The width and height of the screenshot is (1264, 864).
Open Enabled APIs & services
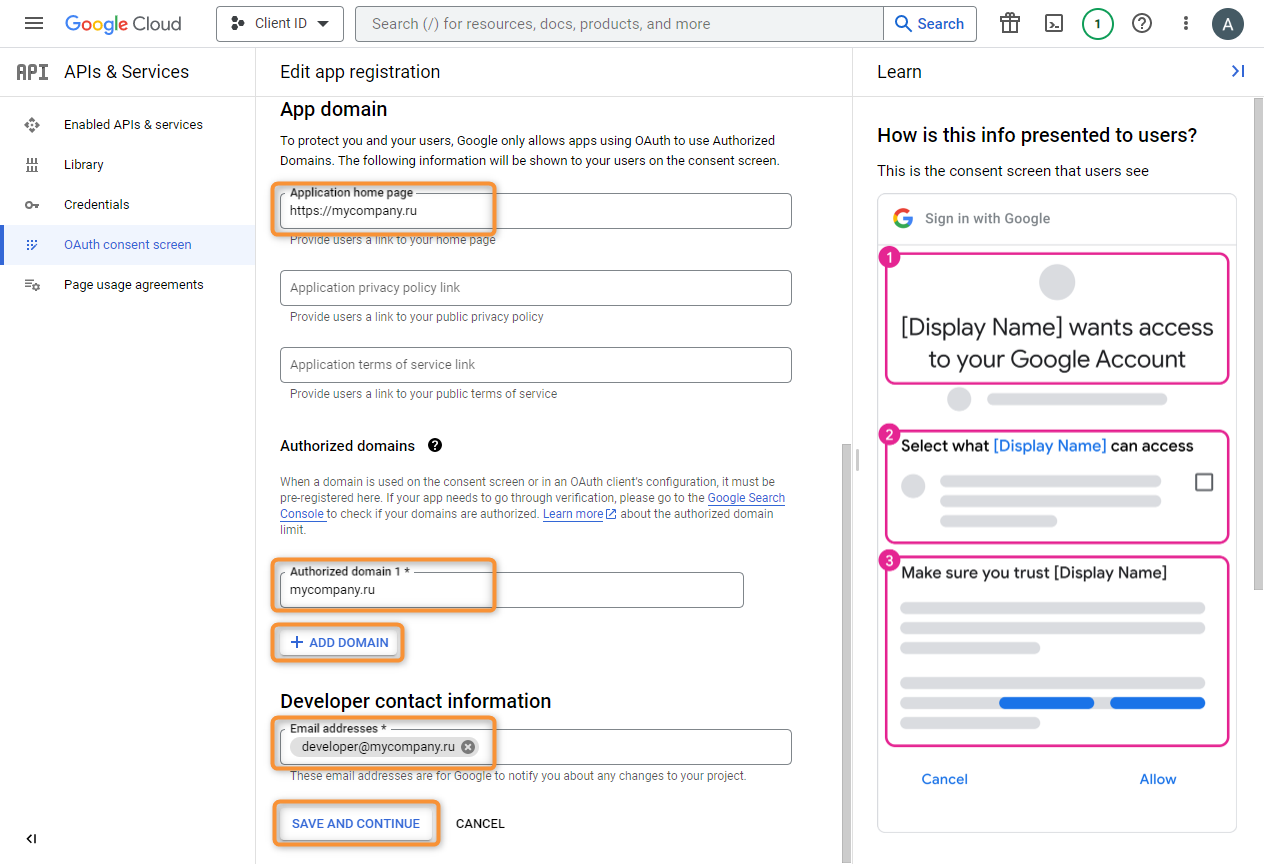coord(128,125)
